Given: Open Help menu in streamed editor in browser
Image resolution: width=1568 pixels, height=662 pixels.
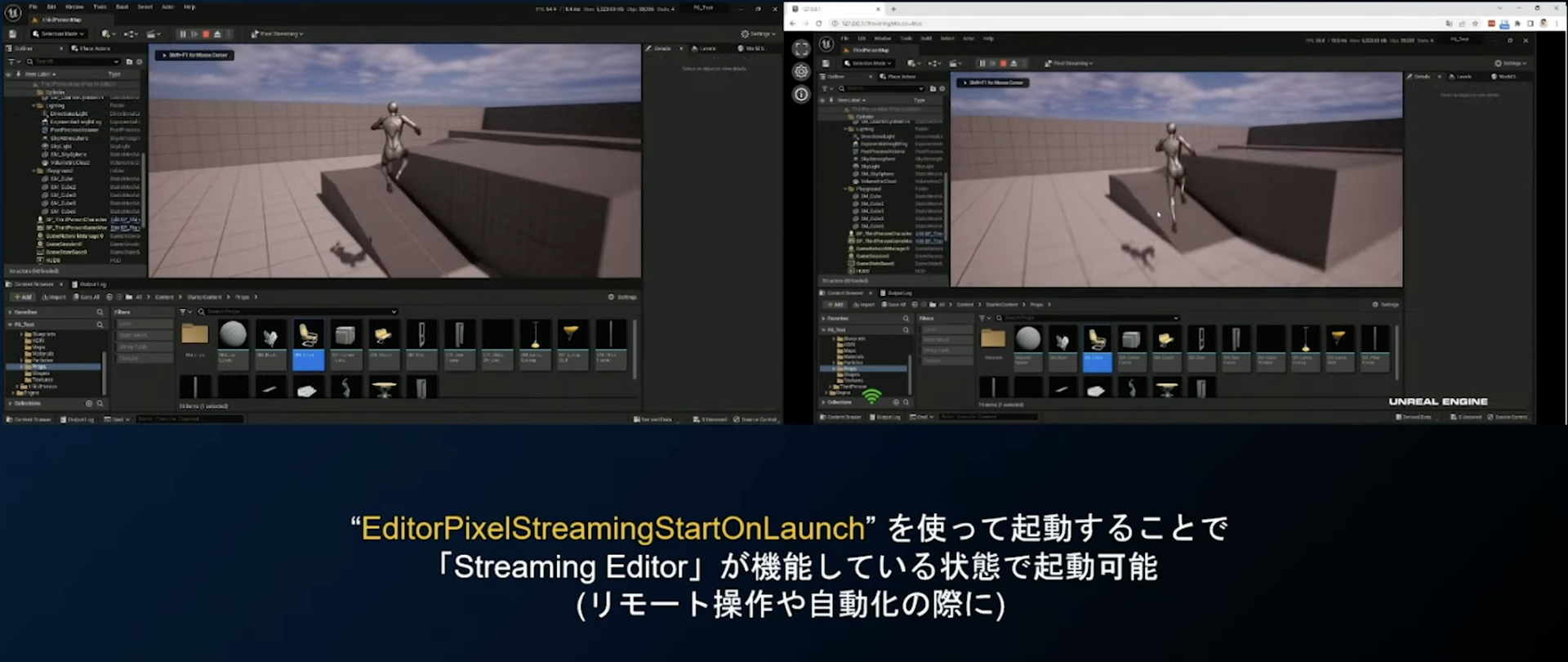Looking at the screenshot, I should (988, 38).
